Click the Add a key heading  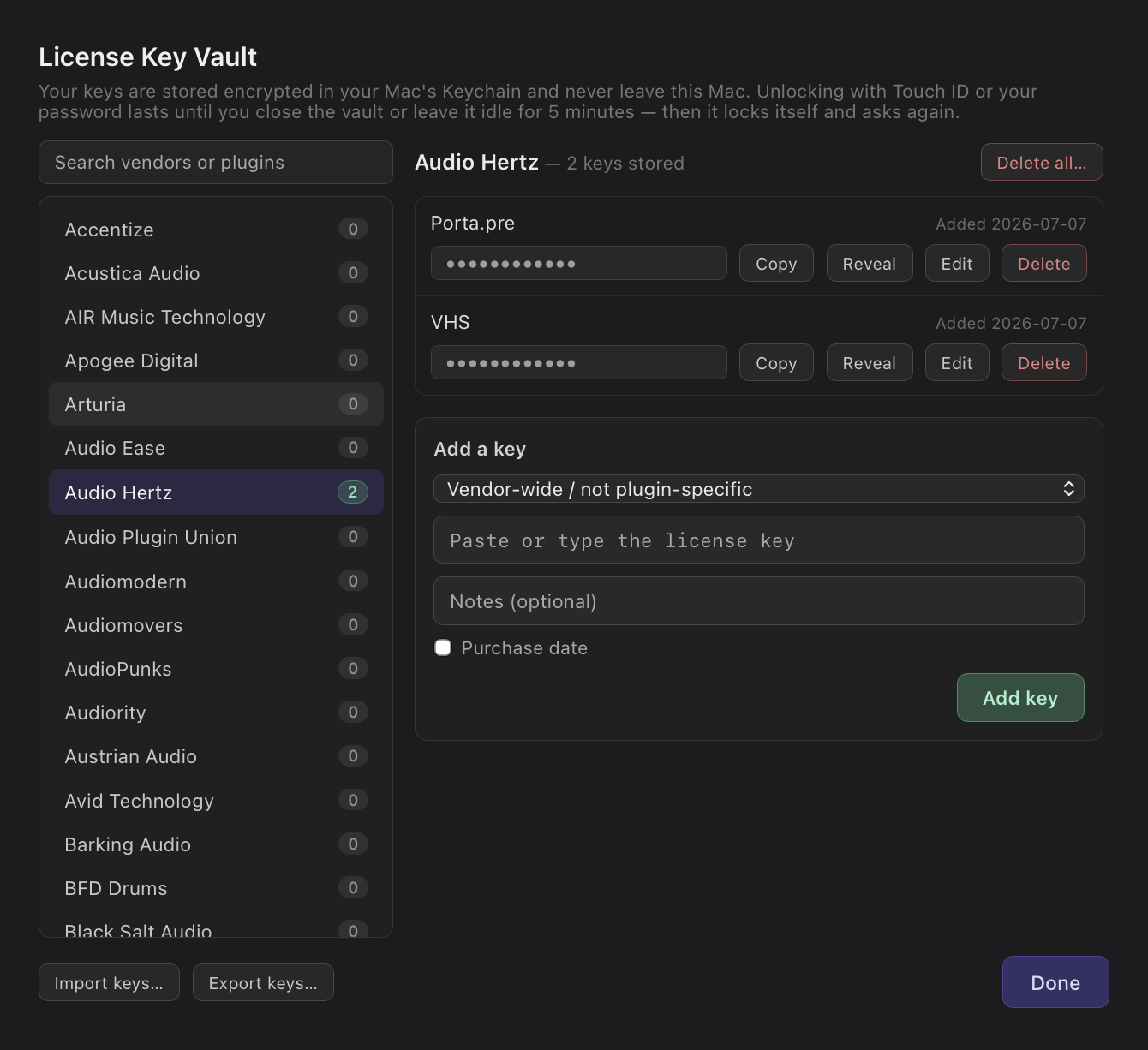pyautogui.click(x=480, y=449)
